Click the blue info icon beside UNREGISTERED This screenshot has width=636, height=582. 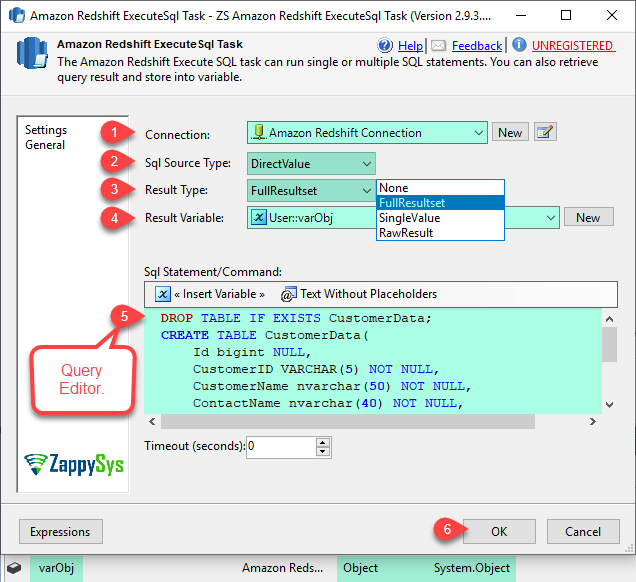519,45
